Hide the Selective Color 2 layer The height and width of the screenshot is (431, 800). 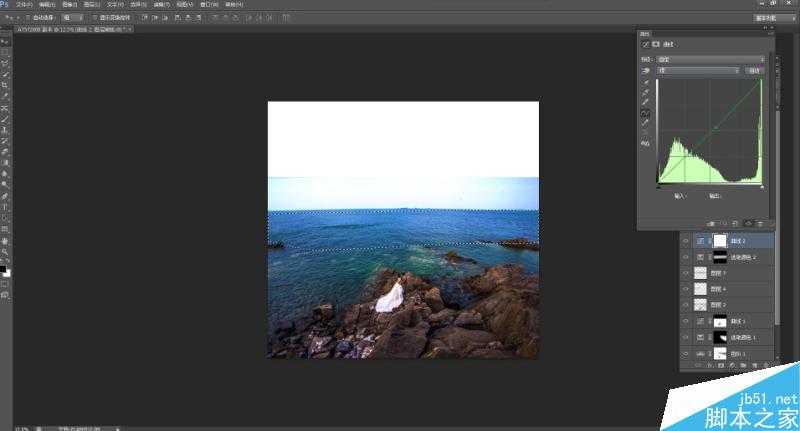(x=685, y=257)
